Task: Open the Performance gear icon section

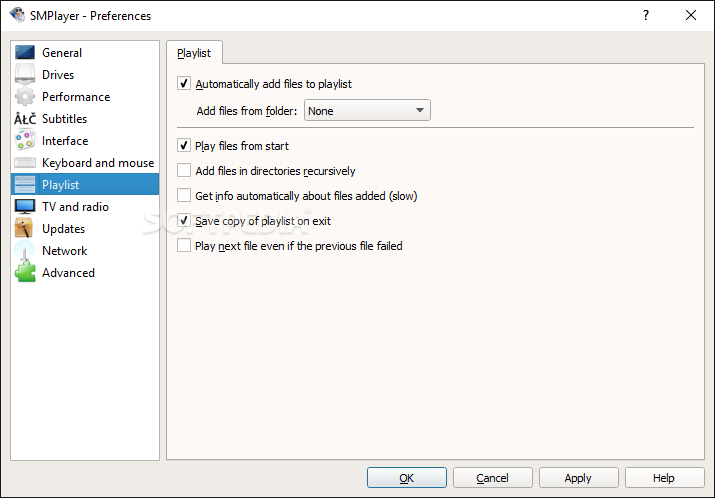Action: pyautogui.click(x=25, y=97)
